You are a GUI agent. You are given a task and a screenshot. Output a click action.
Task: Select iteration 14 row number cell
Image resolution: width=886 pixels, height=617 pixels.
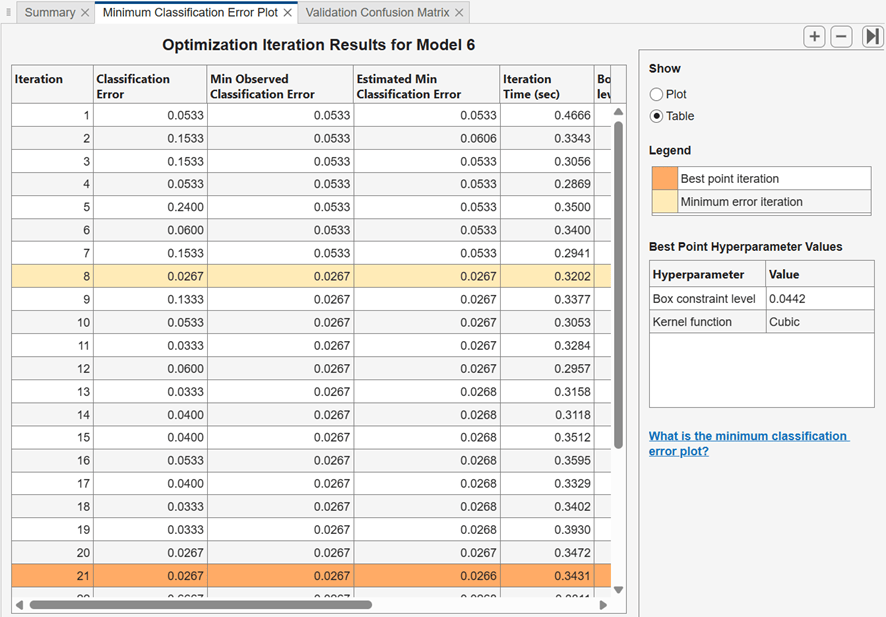[x=53, y=415]
